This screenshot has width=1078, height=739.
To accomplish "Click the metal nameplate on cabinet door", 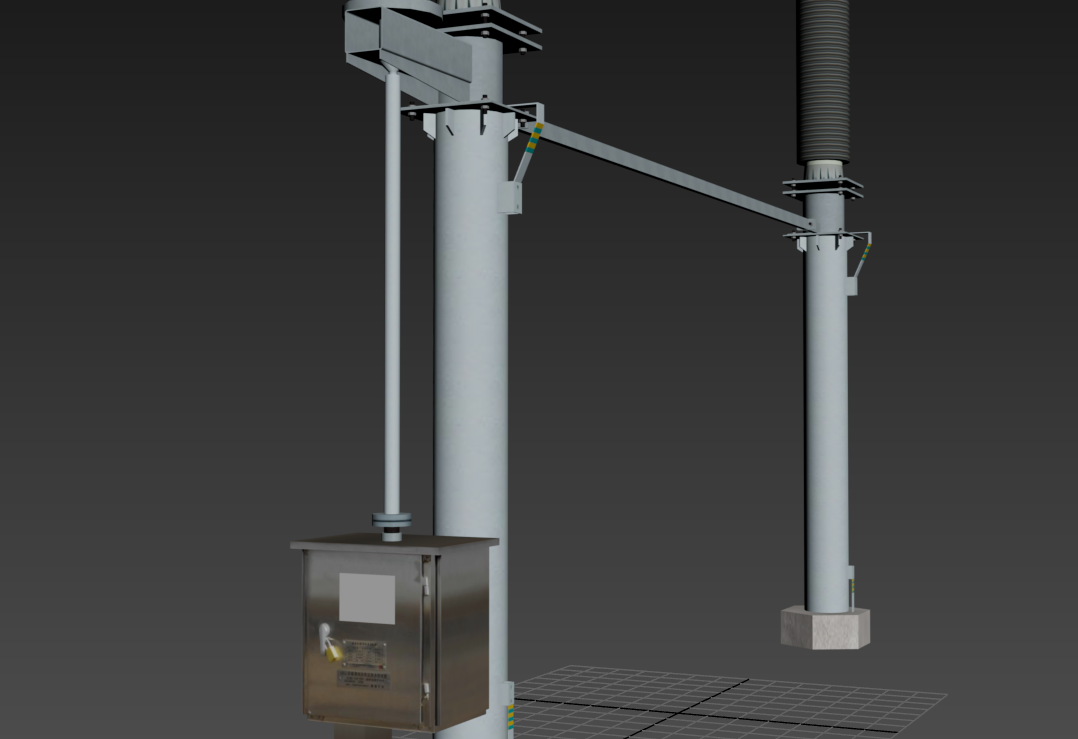I will point(364,651).
